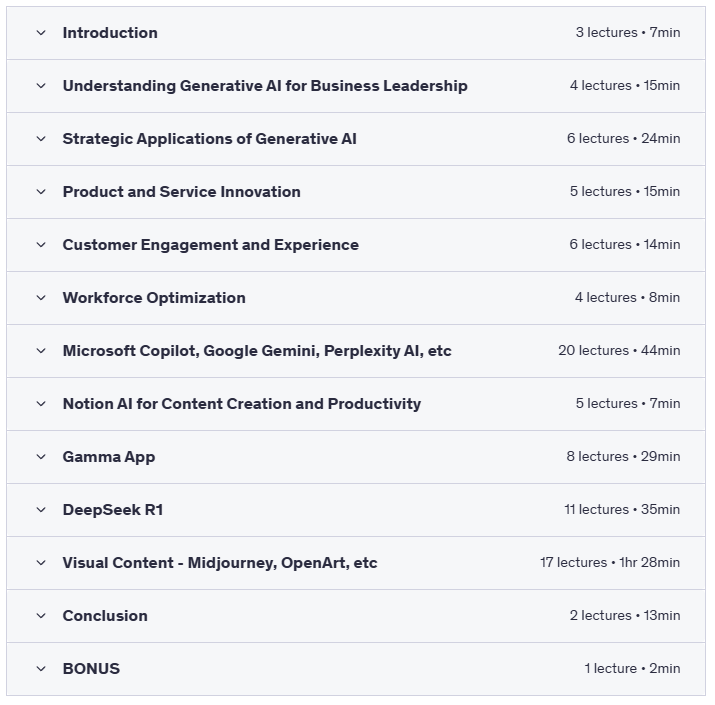The height and width of the screenshot is (705, 715).
Task: Click "17 lectures • 1hr 28min" duration text
Action: pyautogui.click(x=610, y=563)
